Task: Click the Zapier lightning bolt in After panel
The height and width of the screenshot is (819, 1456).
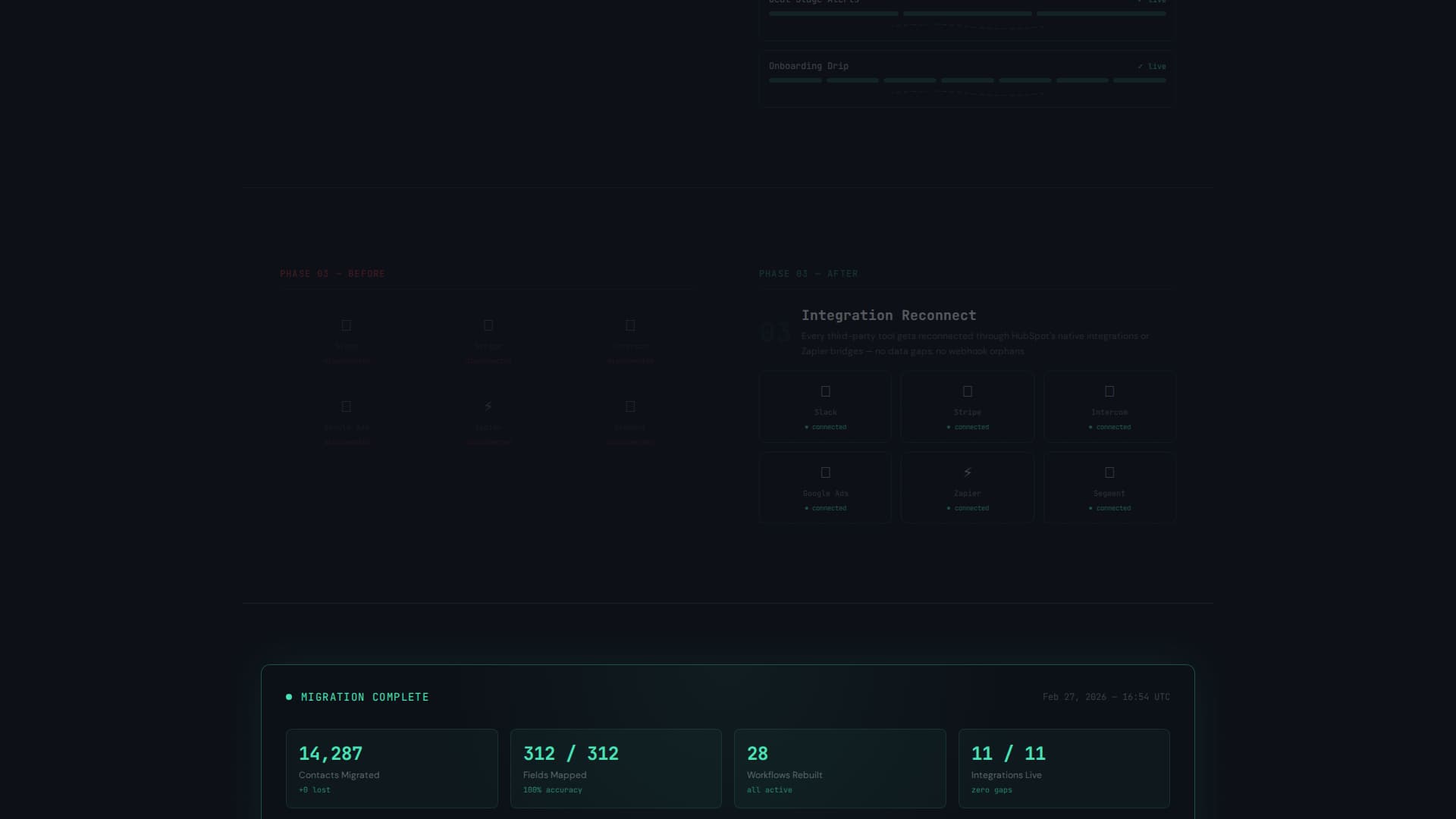Action: pyautogui.click(x=968, y=472)
